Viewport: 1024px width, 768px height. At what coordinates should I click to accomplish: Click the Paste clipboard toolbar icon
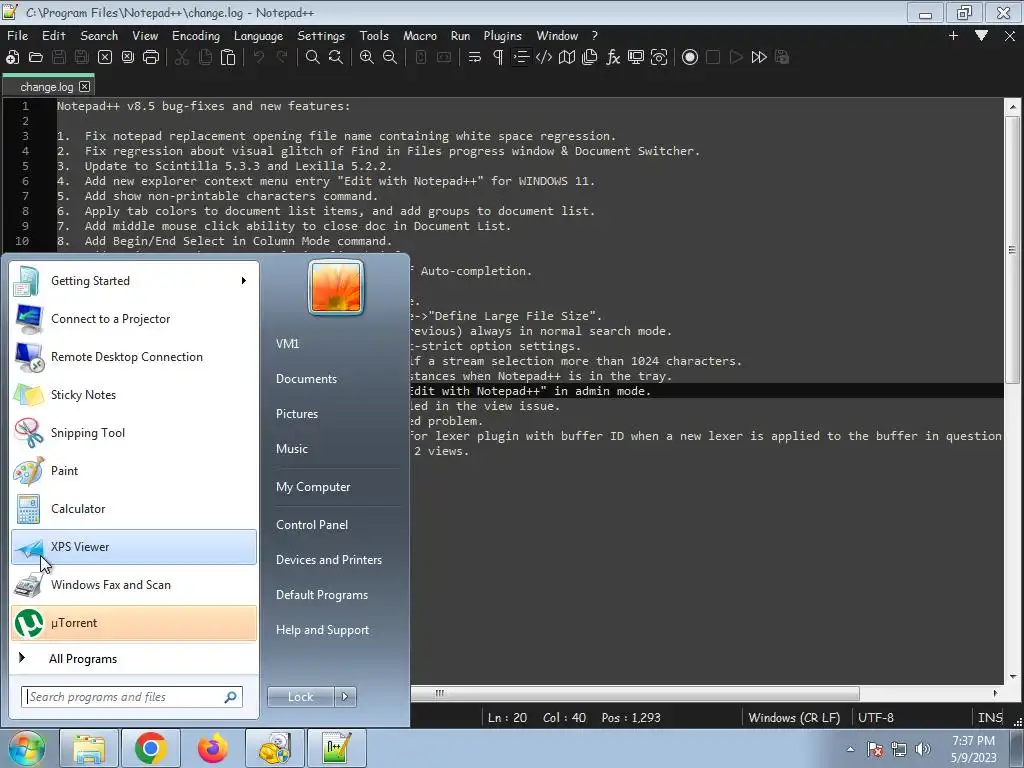228,57
